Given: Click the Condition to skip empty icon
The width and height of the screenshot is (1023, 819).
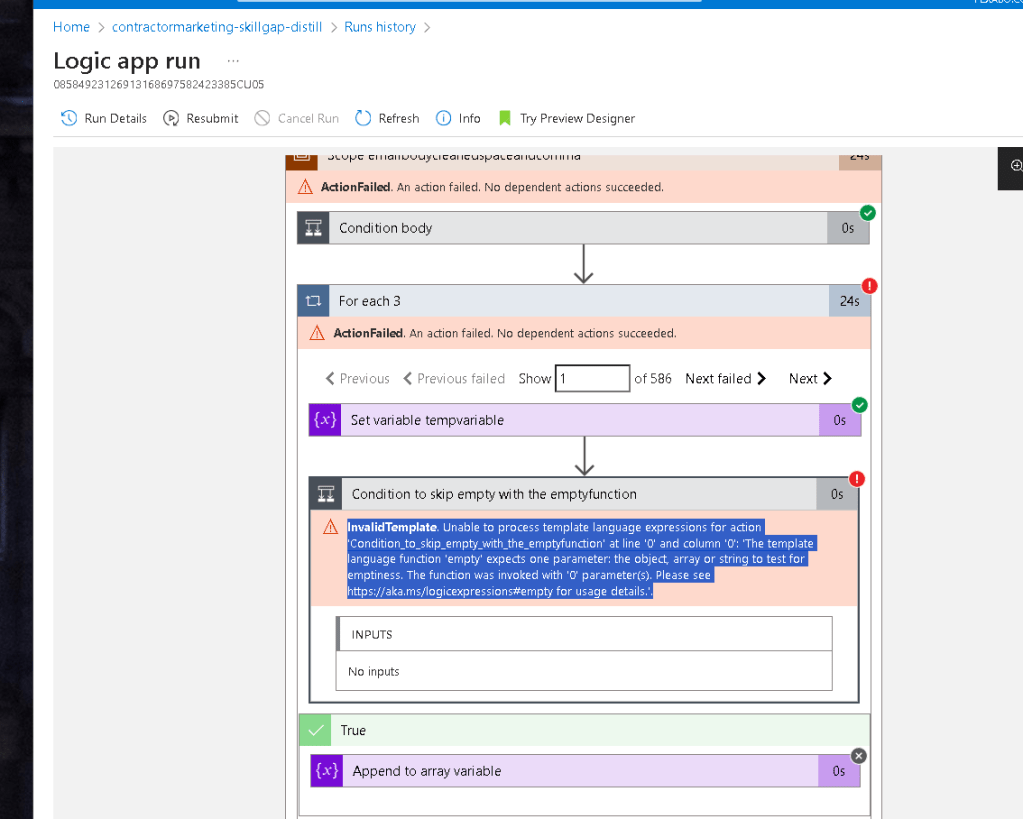Looking at the screenshot, I should pos(326,494).
